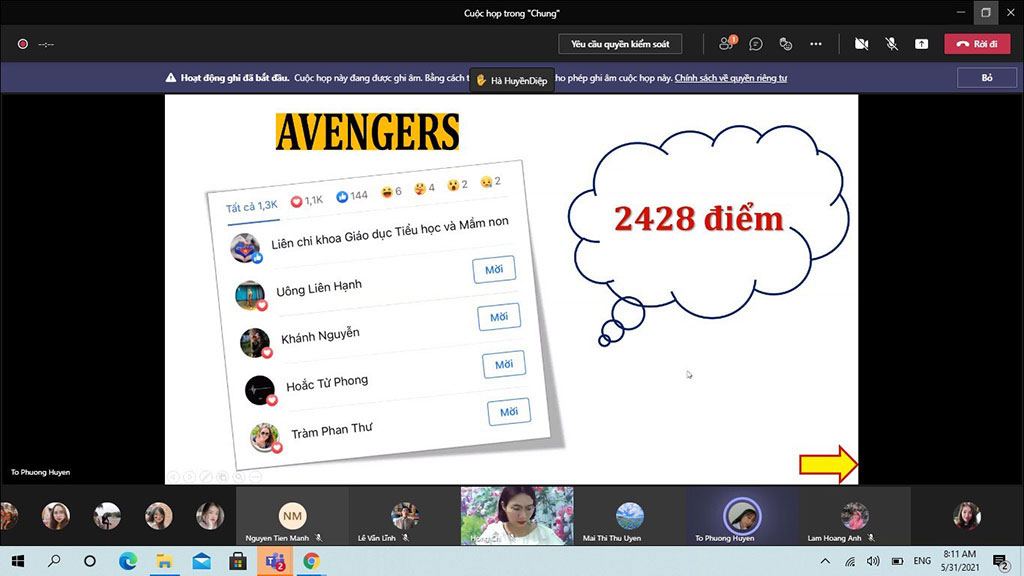Open the More actions ellipsis menu
This screenshot has width=1024, height=576.
pos(816,44)
